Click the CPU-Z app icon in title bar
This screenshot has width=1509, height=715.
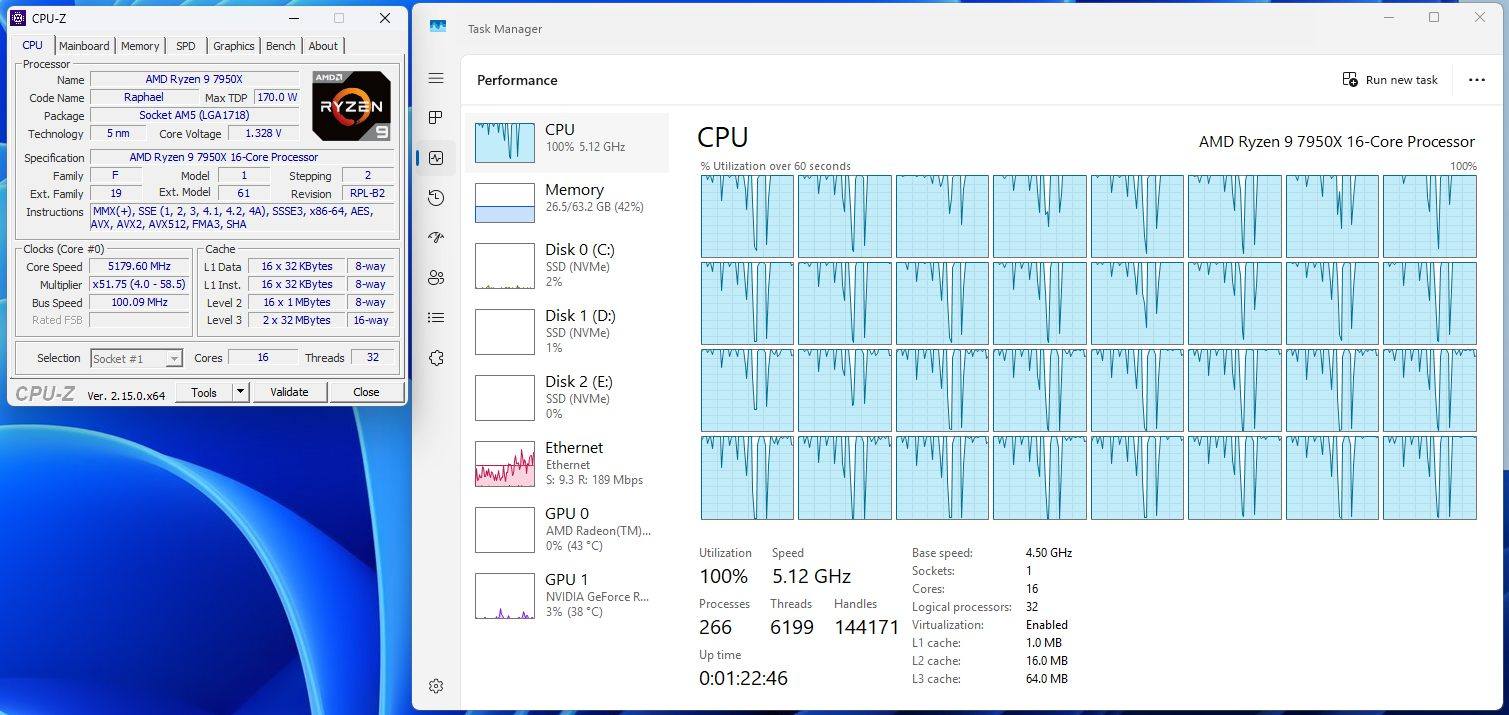[17, 18]
